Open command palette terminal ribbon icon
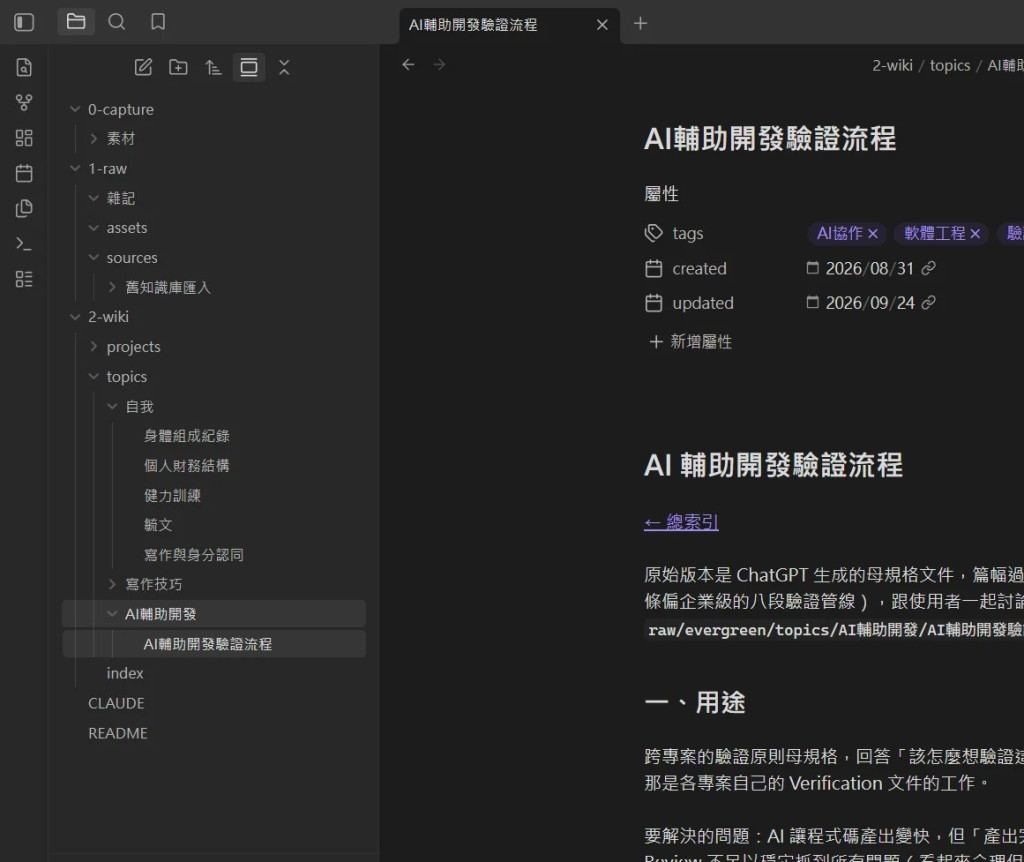The width and height of the screenshot is (1024, 862). point(24,244)
